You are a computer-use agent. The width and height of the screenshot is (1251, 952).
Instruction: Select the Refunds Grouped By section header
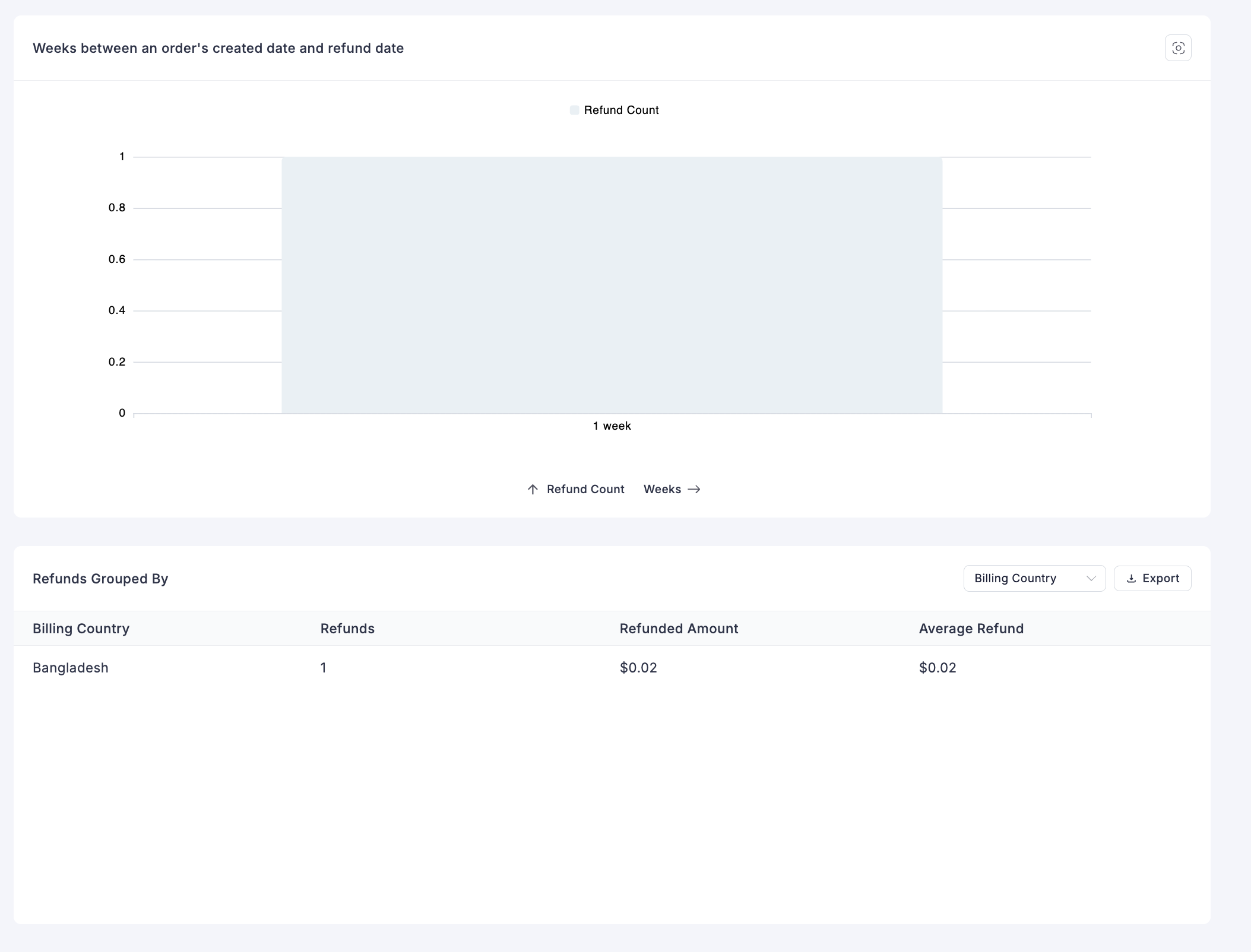(100, 578)
